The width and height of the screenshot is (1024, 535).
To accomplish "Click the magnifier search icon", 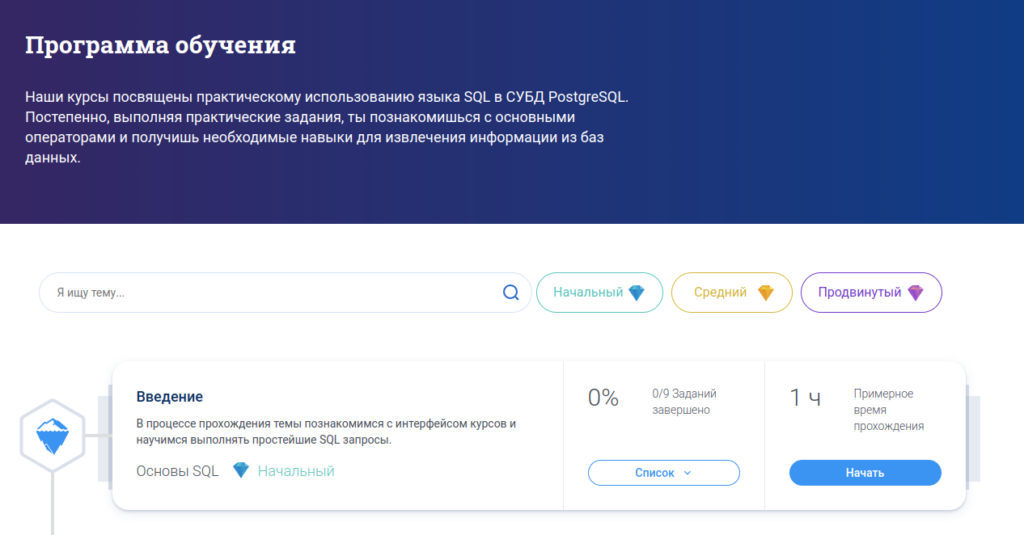I will tap(510, 293).
